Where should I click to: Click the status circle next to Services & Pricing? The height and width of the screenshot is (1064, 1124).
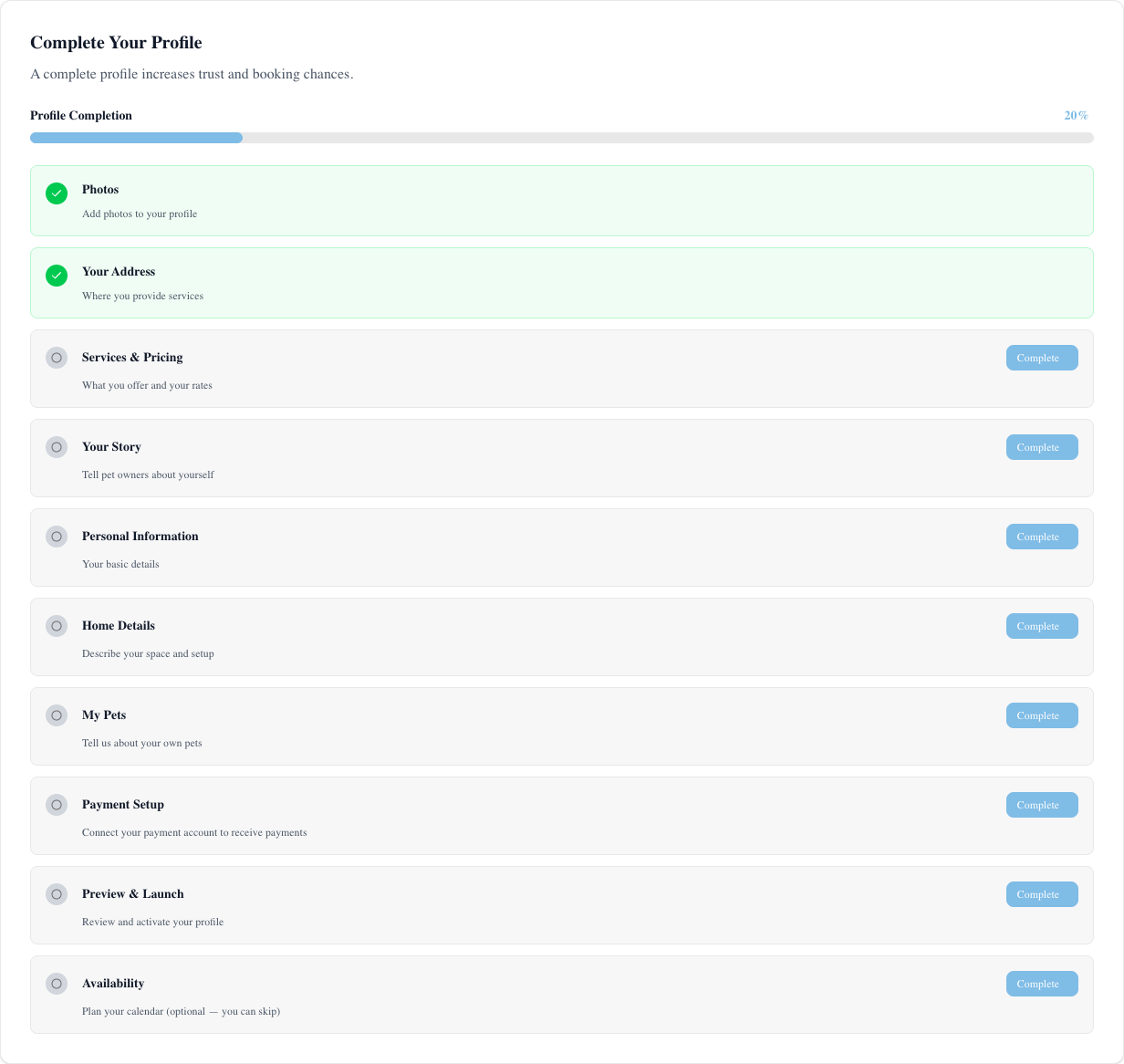[x=57, y=358]
